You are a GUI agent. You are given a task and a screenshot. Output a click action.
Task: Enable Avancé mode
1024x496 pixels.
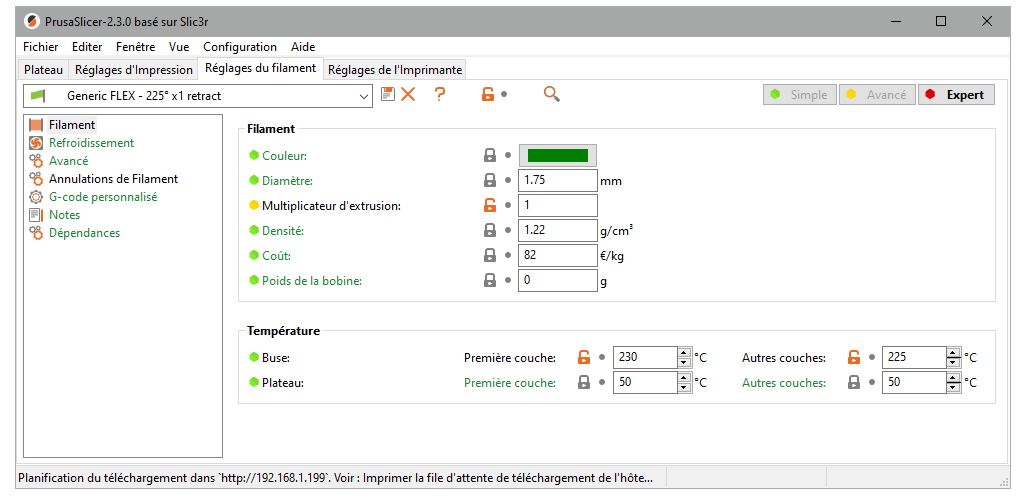(x=876, y=95)
